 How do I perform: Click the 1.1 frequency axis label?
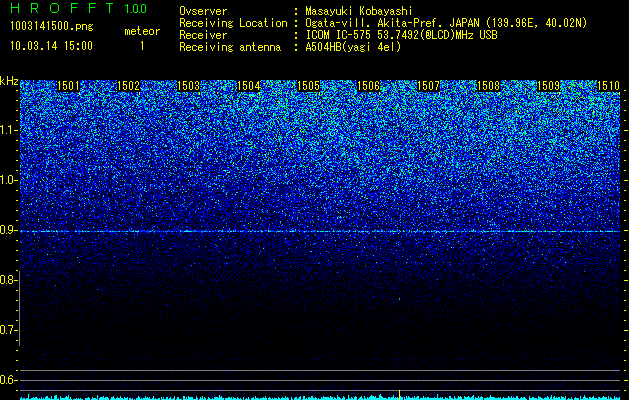pos(7,130)
